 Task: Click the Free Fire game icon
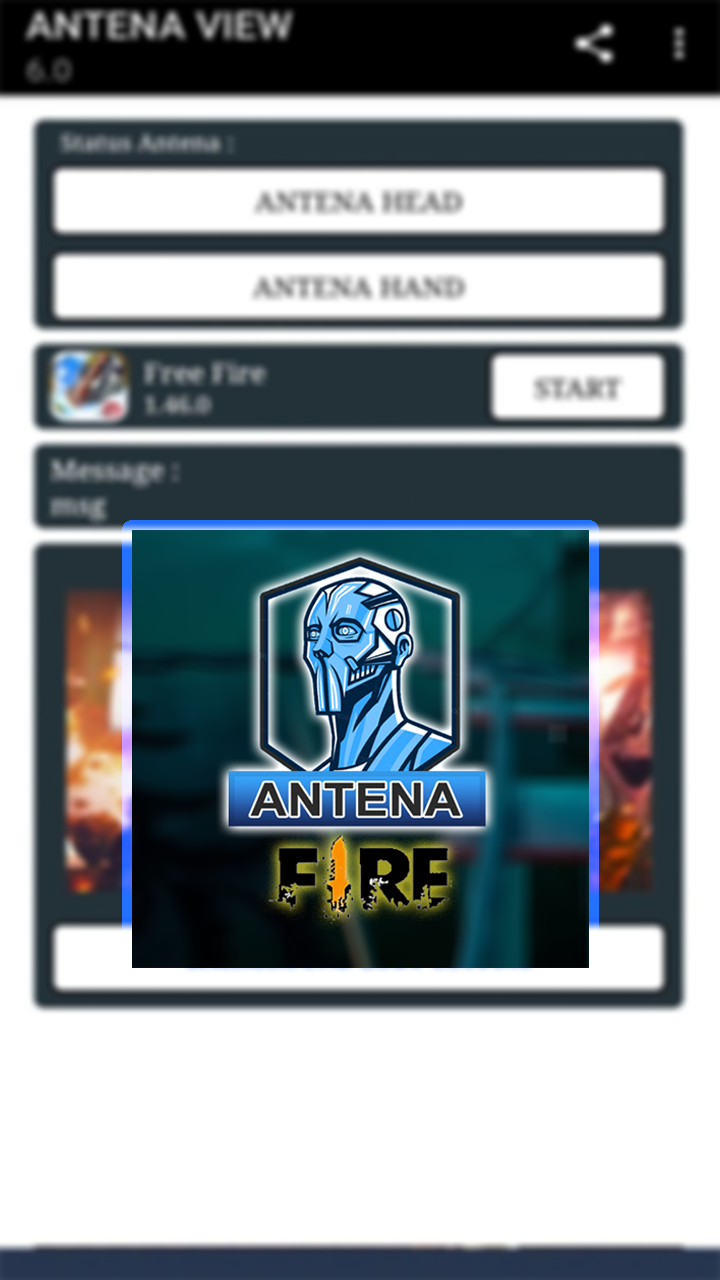tap(89, 386)
